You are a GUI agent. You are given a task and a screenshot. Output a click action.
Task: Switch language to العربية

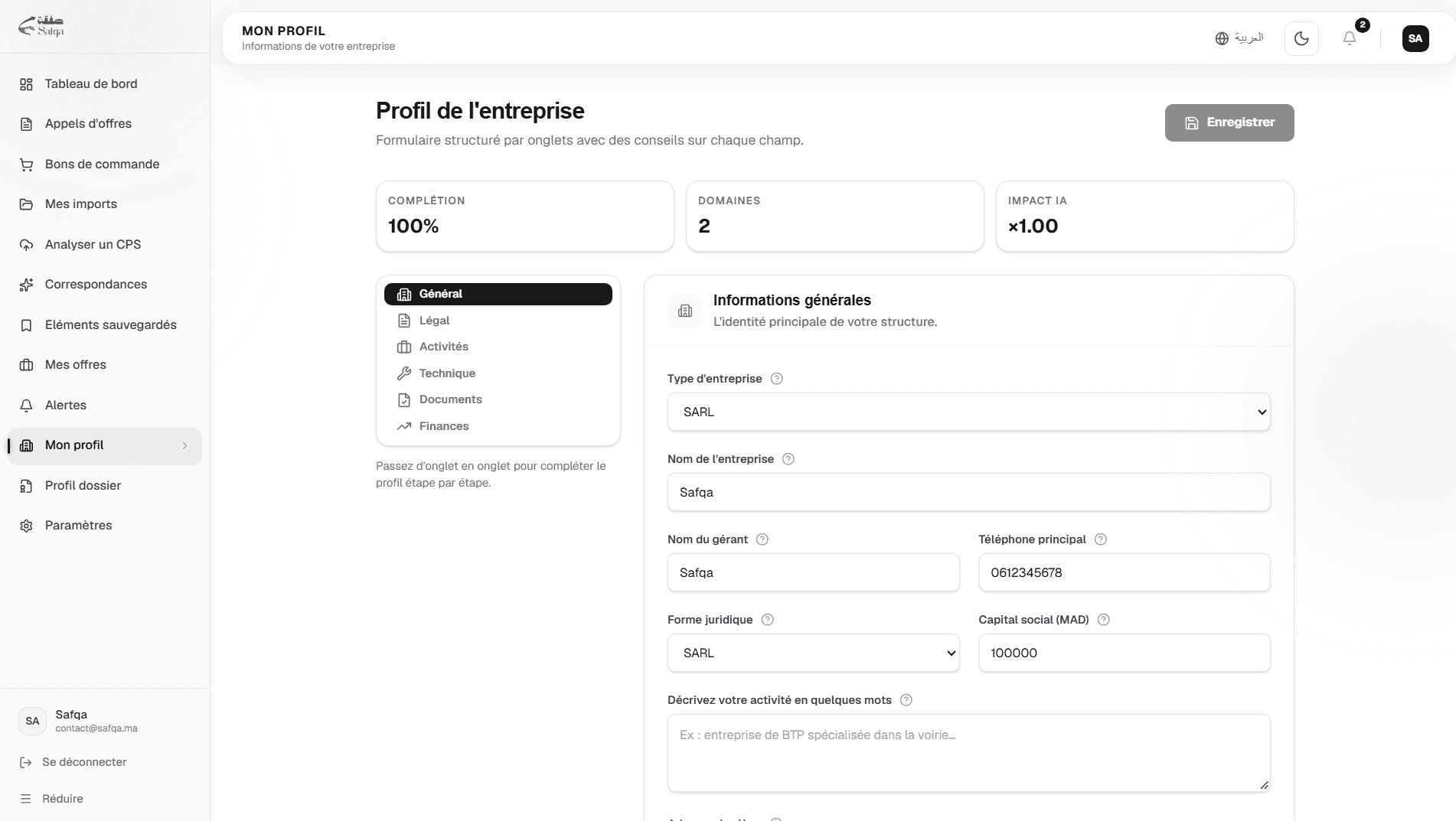click(1239, 38)
